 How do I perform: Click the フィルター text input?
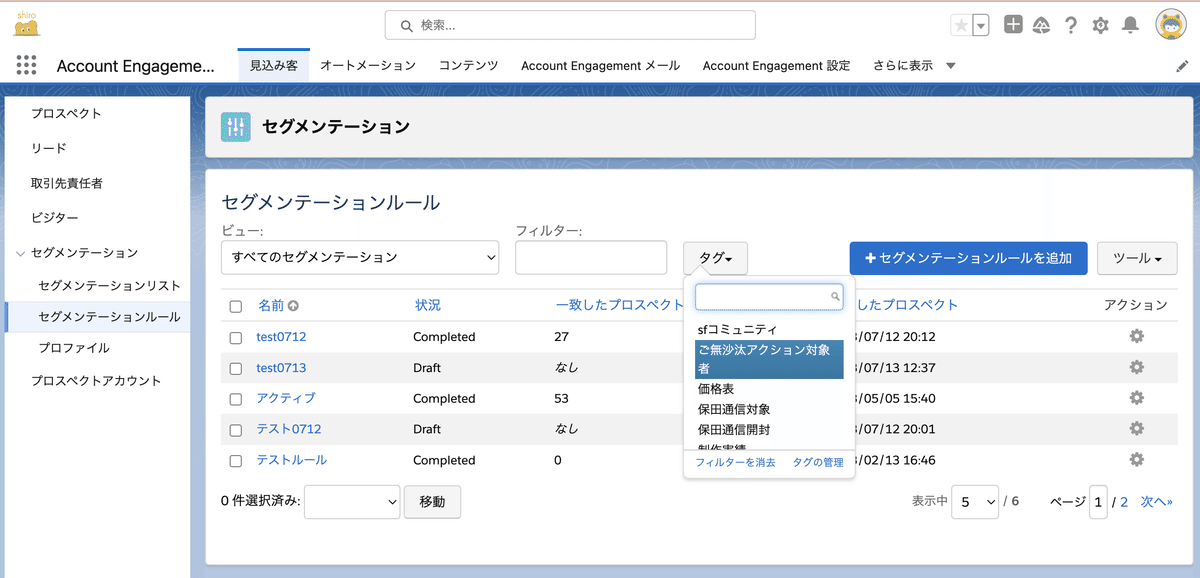591,257
